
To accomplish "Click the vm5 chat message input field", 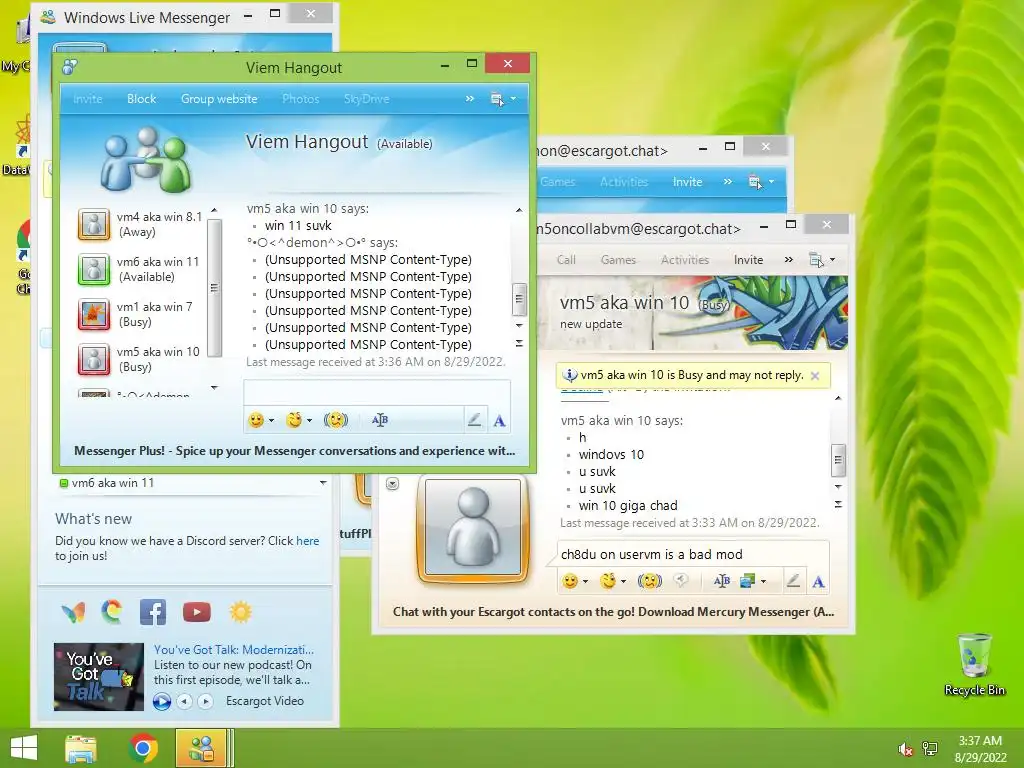I will pyautogui.click(x=693, y=554).
